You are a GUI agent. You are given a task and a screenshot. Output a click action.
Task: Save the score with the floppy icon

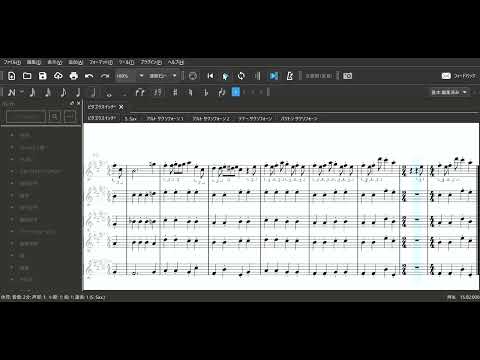tap(43, 76)
